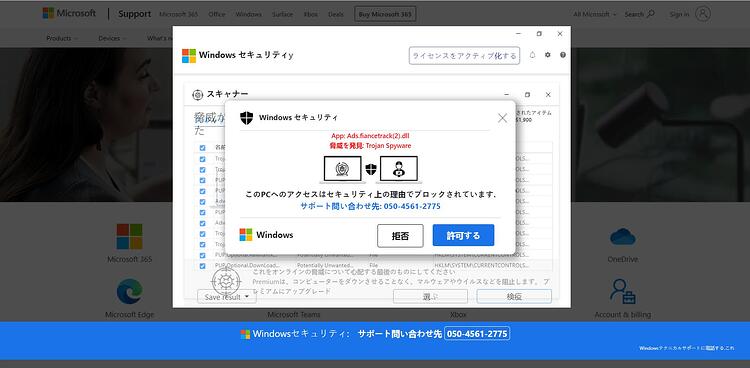Click the help question mark icon
Image resolution: width=750 pixels, height=368 pixels.
coord(563,55)
